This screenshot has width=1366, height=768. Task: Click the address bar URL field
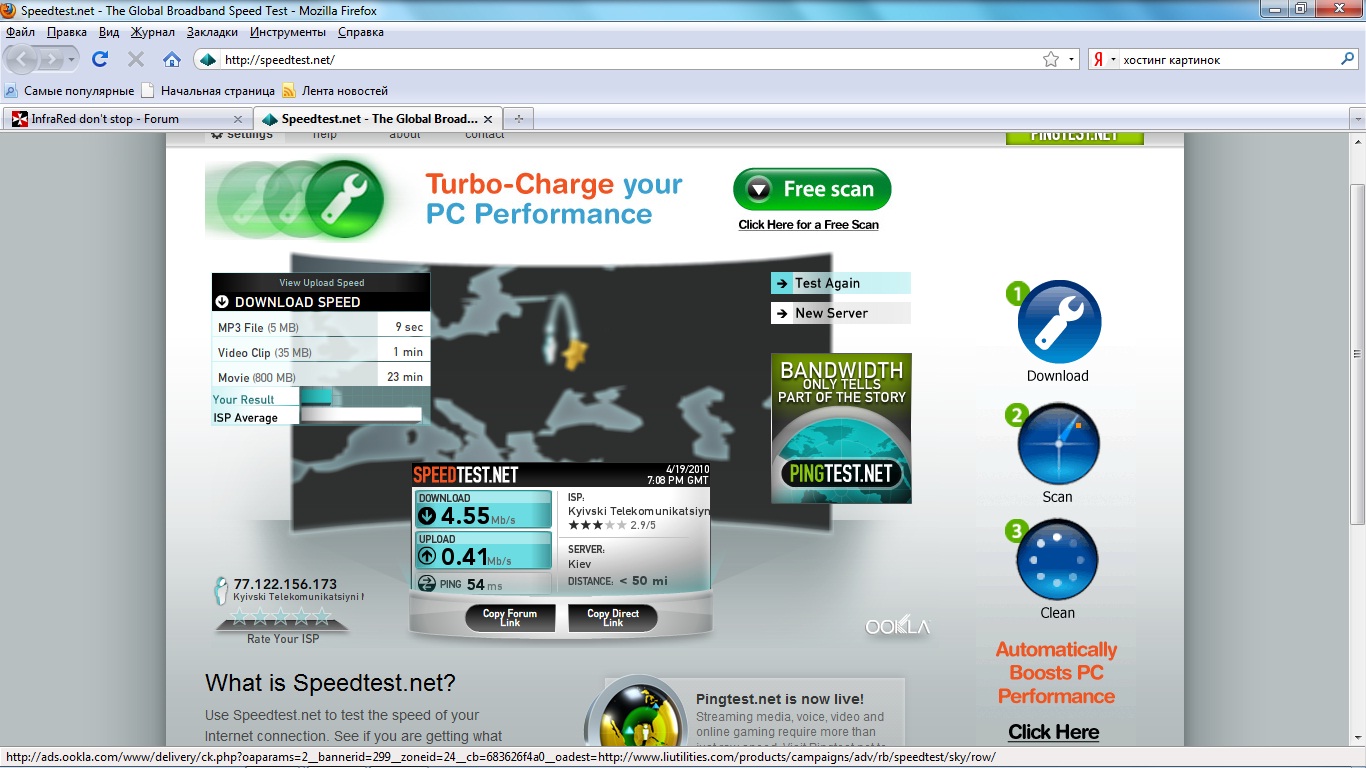pyautogui.click(x=630, y=60)
